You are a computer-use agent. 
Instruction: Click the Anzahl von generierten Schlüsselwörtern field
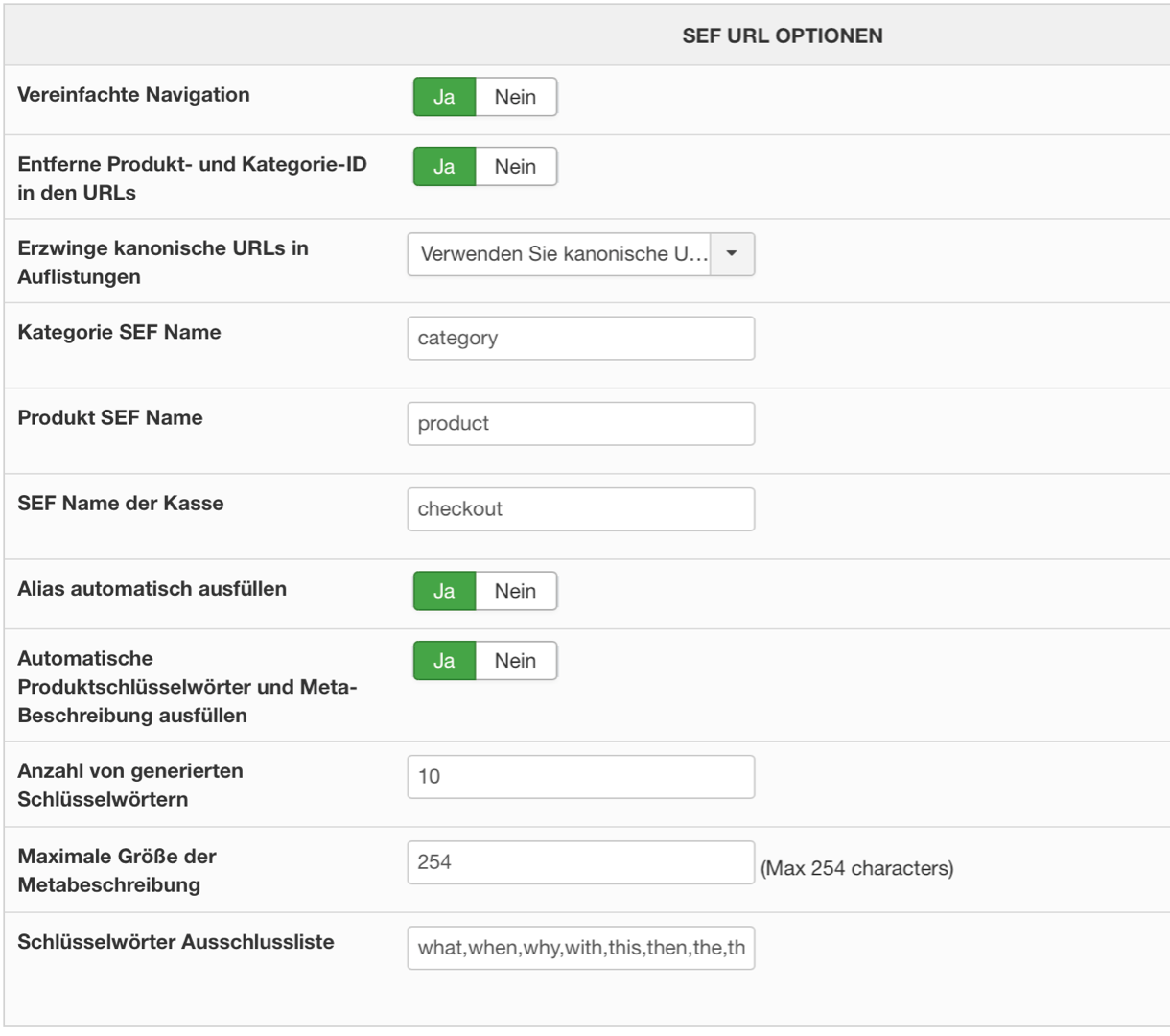pyautogui.click(x=580, y=777)
